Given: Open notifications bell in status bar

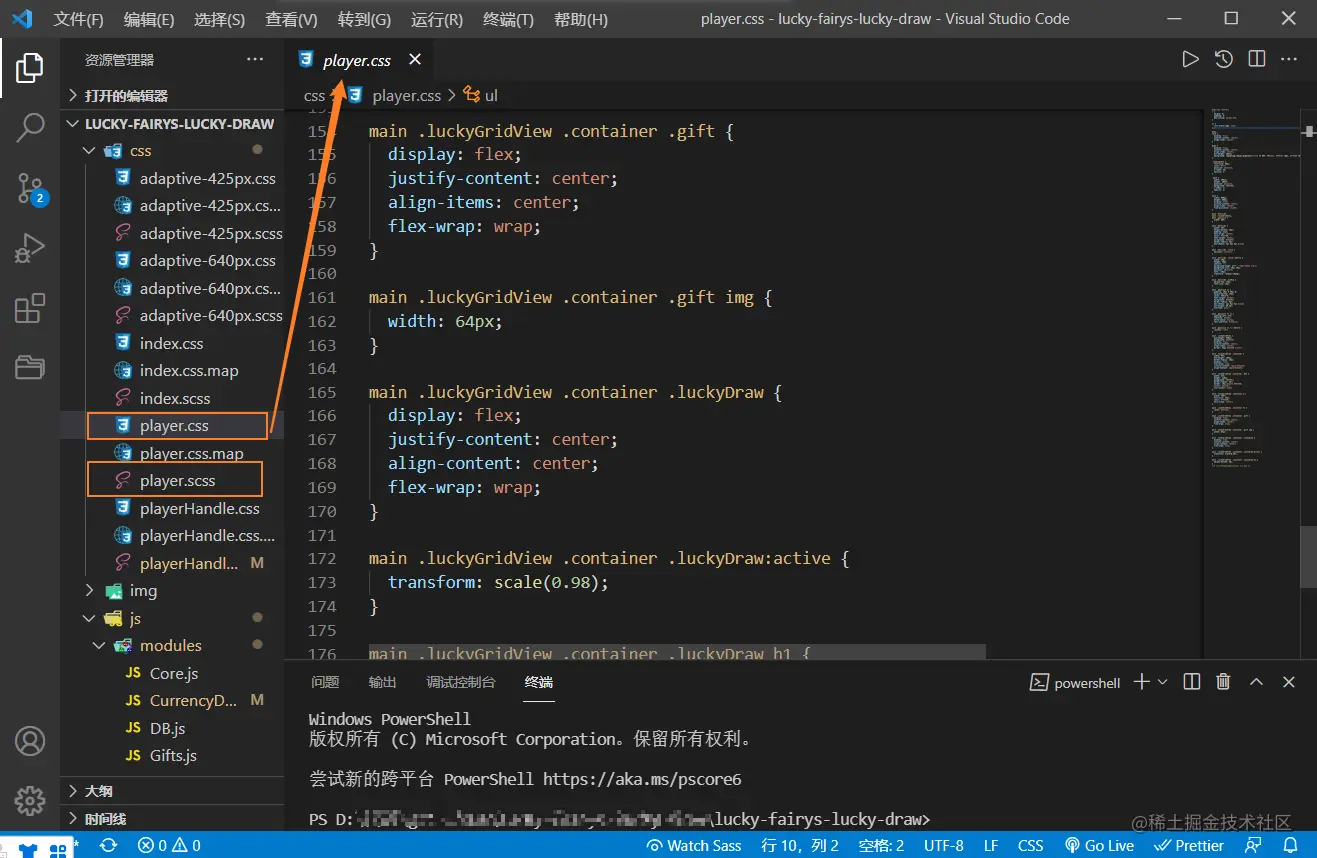Looking at the screenshot, I should [1290, 846].
